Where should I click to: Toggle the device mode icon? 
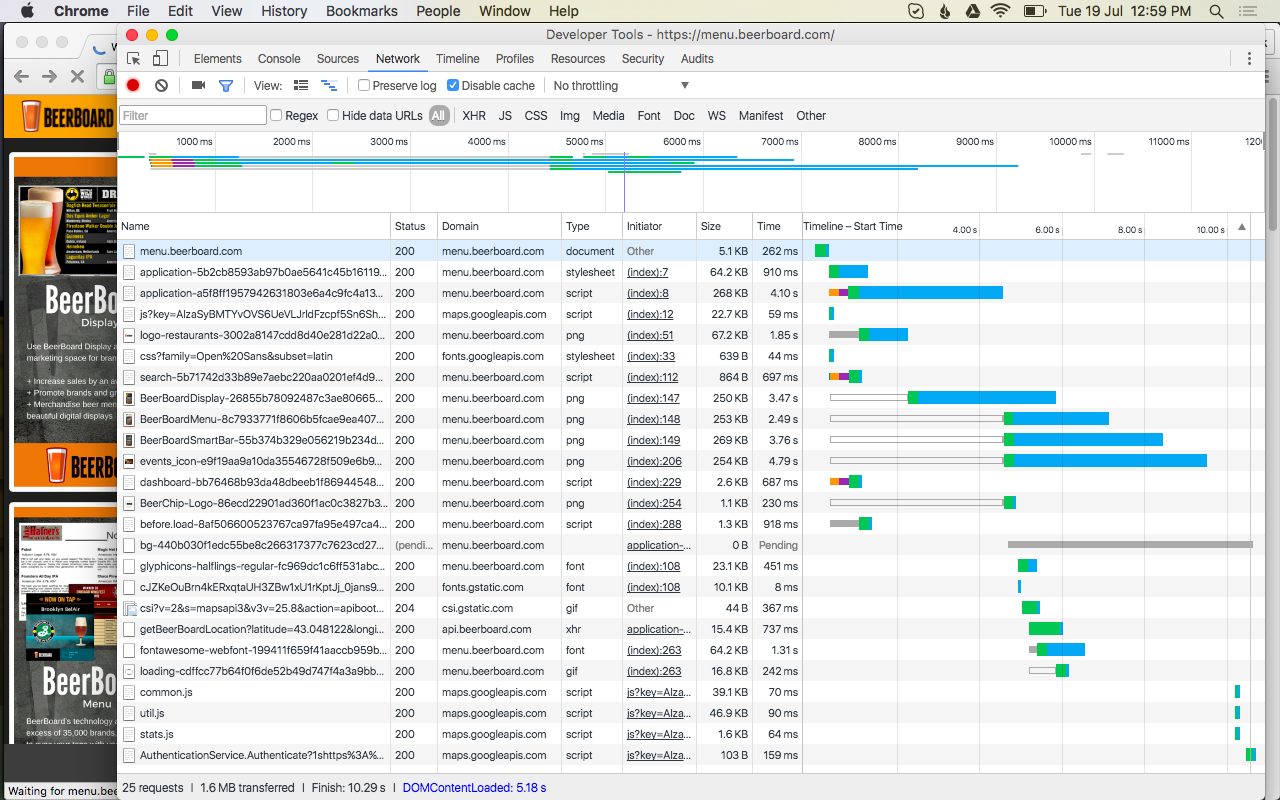[x=159, y=59]
